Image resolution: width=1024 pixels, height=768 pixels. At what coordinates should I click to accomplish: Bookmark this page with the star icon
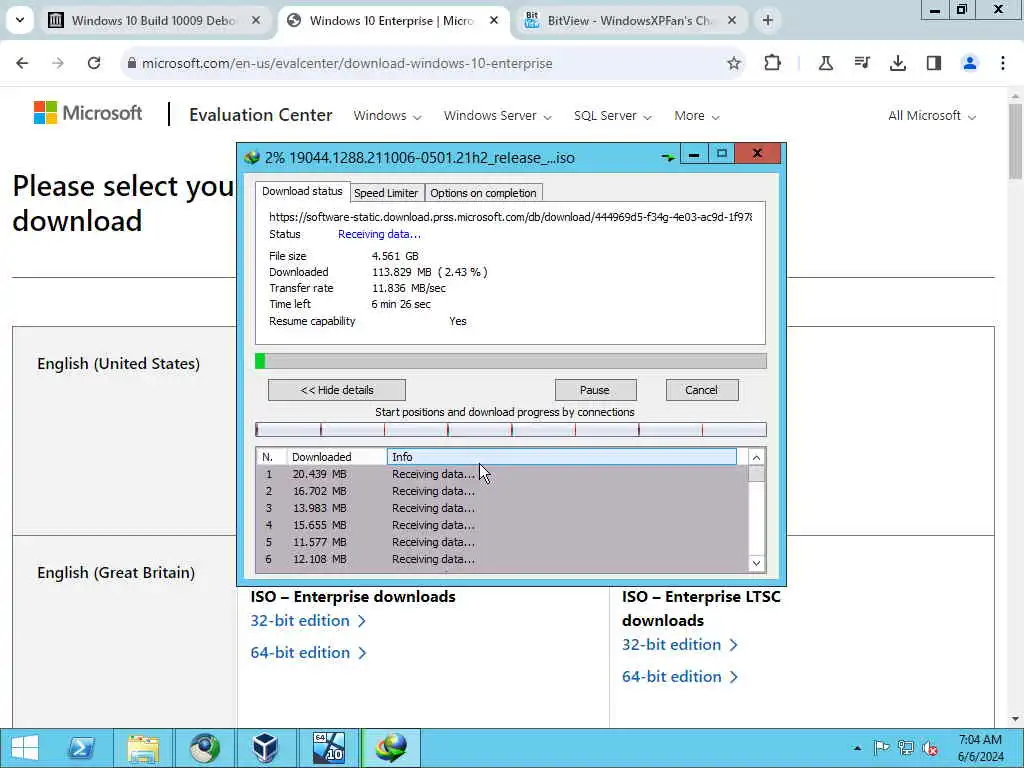point(734,63)
